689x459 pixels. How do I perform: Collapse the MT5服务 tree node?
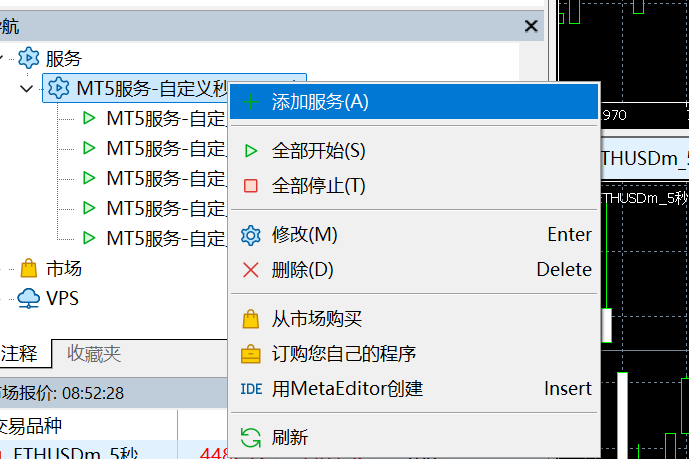pyautogui.click(x=26, y=89)
